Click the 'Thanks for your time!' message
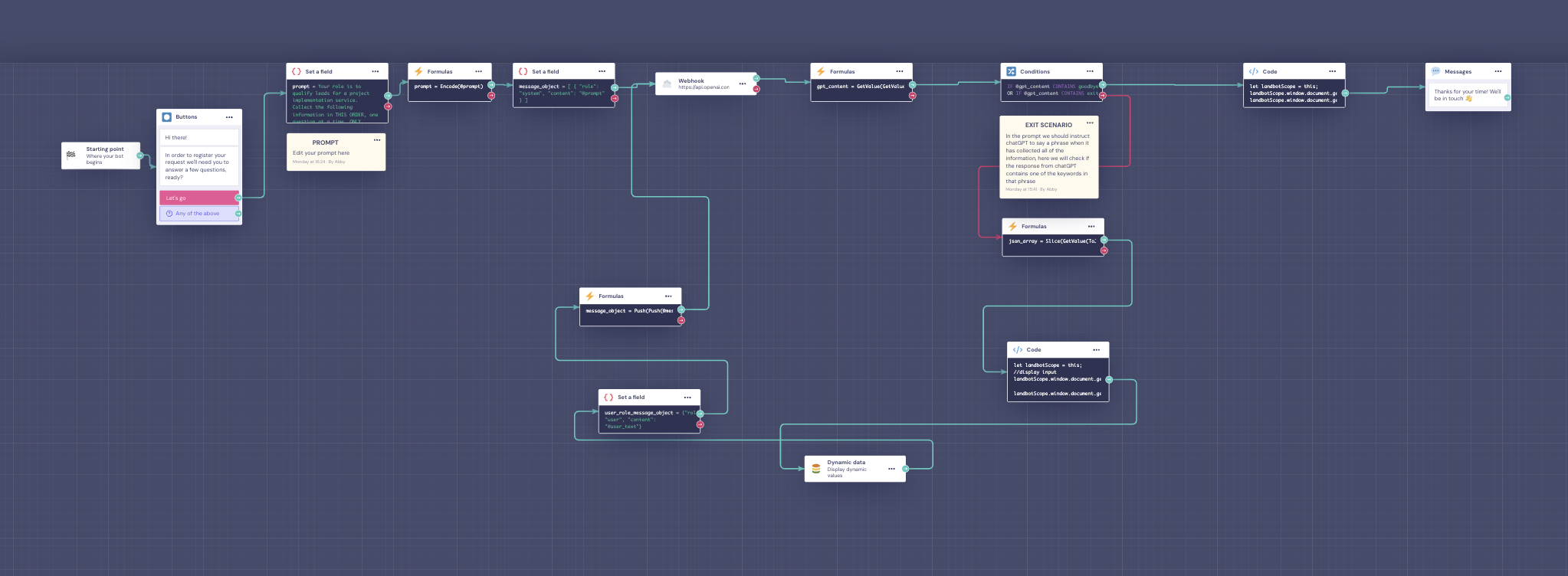This screenshot has width=1568, height=576. tap(1467, 95)
